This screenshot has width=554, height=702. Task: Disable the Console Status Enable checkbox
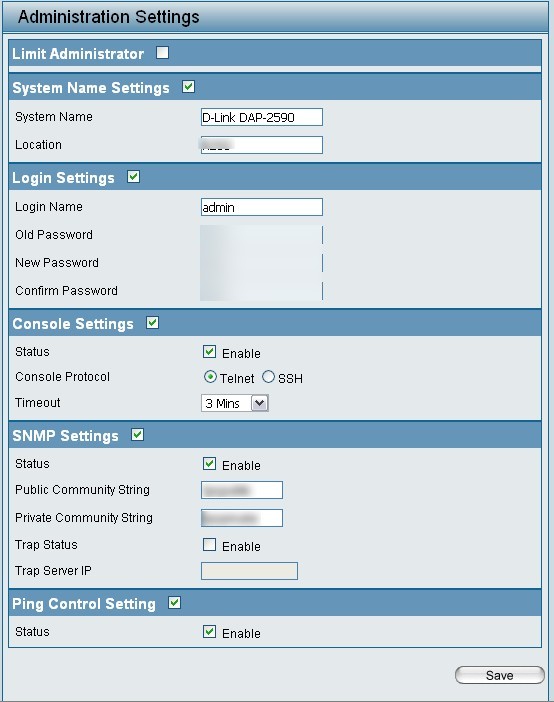(209, 352)
